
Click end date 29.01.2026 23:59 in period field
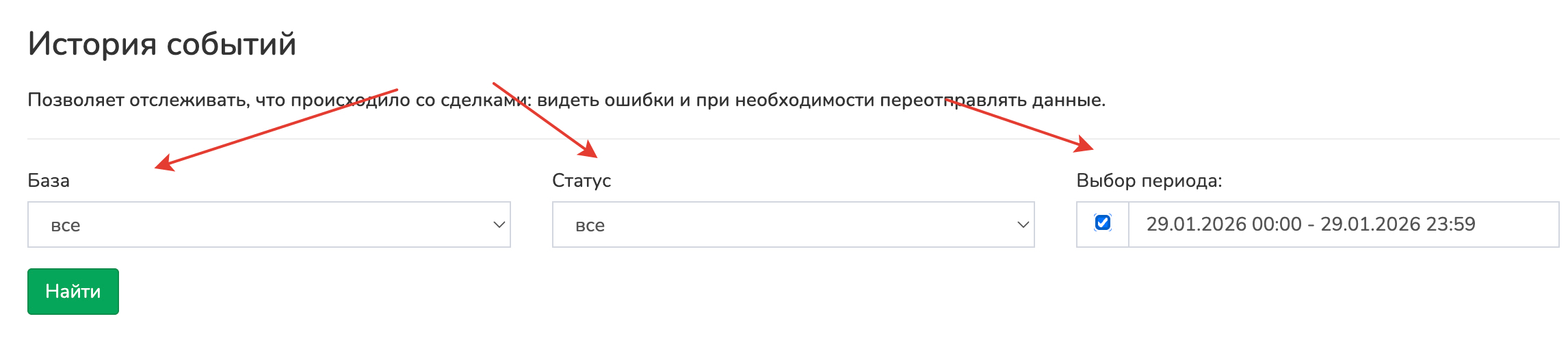[x=1398, y=224]
